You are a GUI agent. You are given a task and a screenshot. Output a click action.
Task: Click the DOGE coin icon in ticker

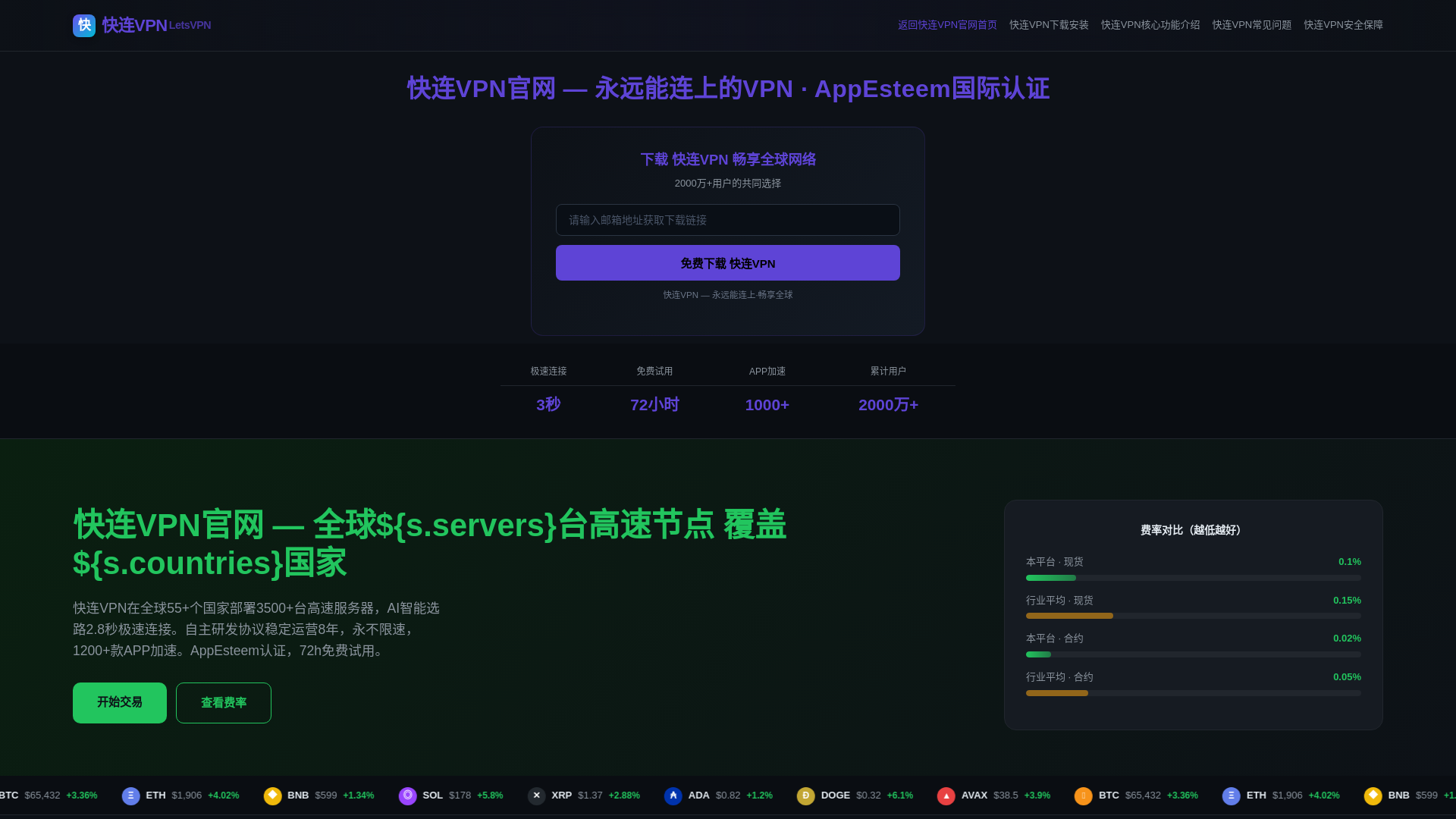tap(806, 796)
